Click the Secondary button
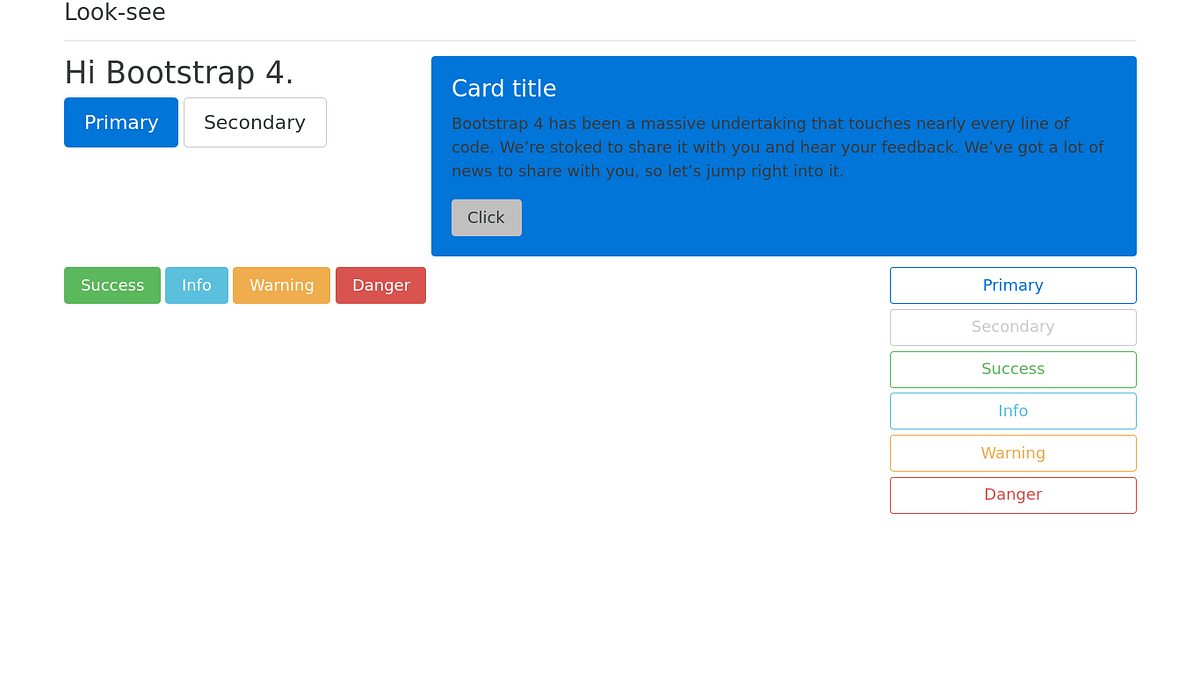The height and width of the screenshot is (685, 1200). tap(254, 122)
